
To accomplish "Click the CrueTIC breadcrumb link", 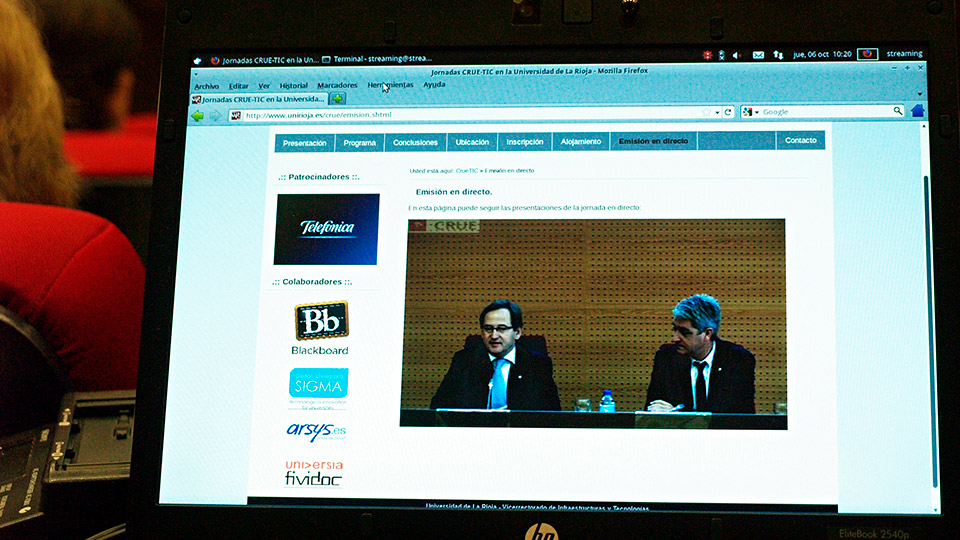I will 467,171.
